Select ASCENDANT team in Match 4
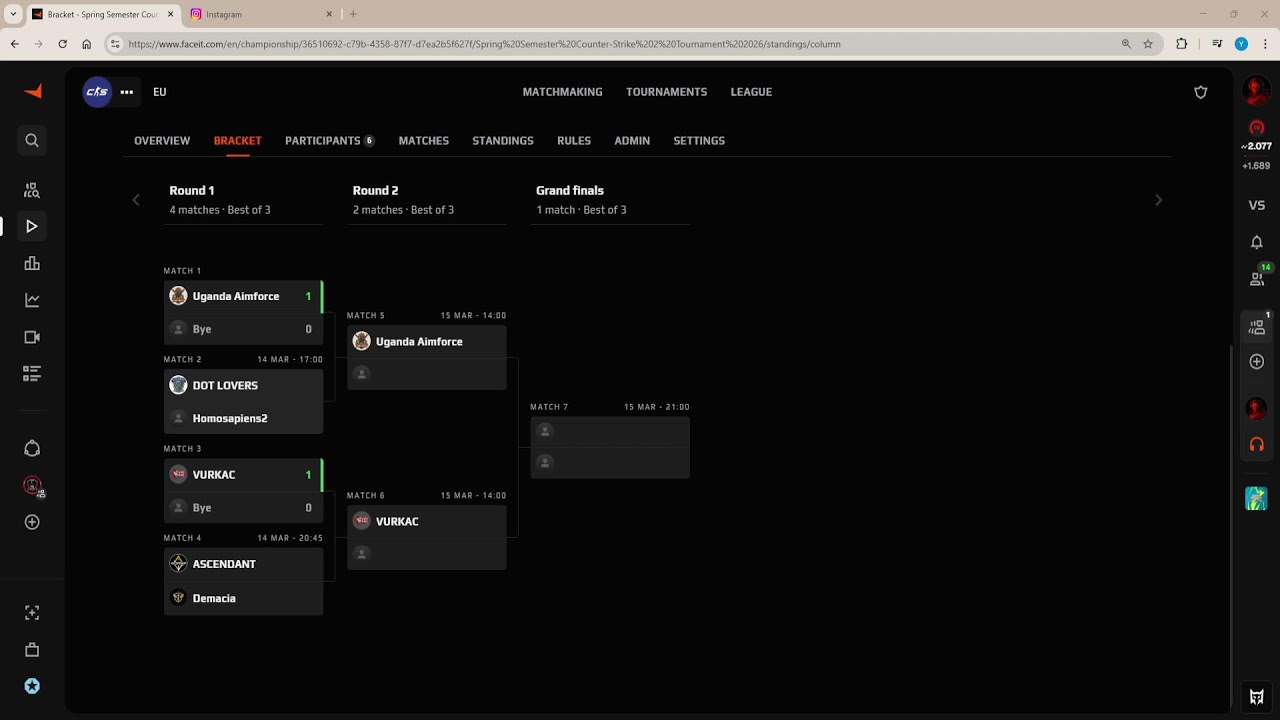The image size is (1280, 720). tap(243, 564)
